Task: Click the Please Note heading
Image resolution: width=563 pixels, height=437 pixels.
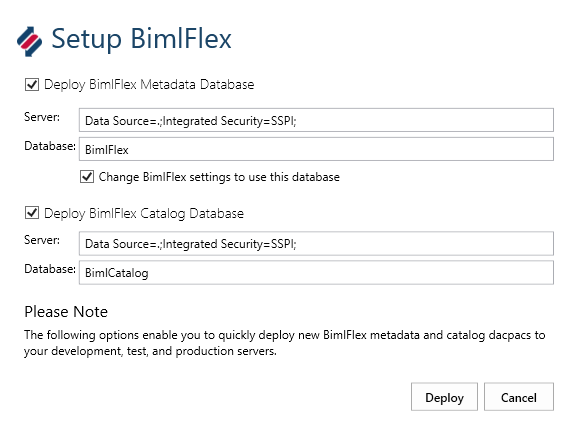Action: point(66,312)
